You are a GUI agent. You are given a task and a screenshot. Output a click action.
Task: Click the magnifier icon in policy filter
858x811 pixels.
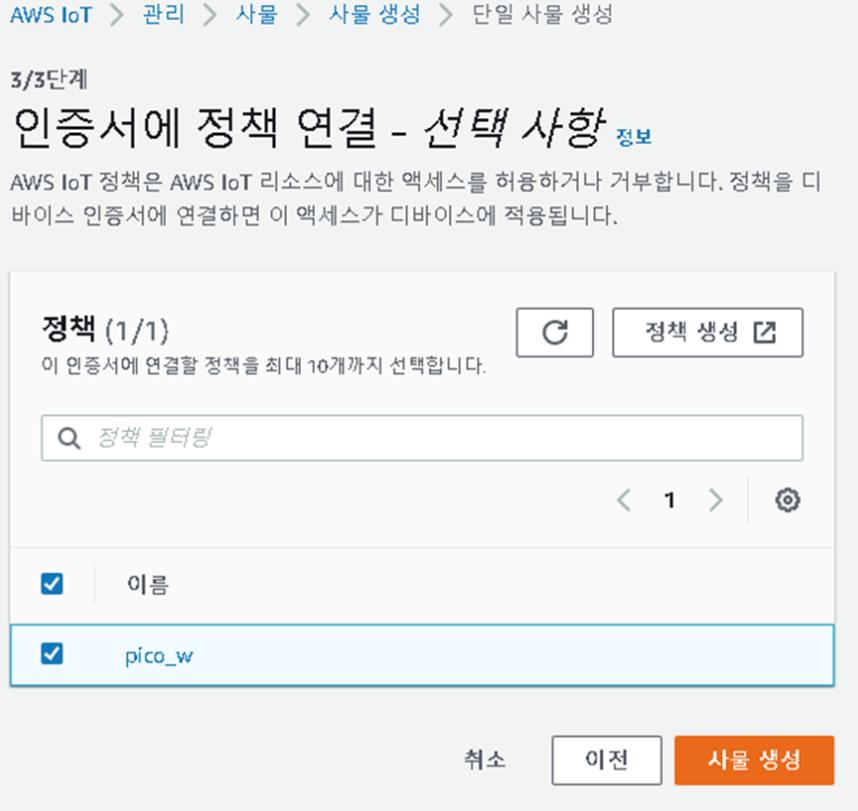(x=69, y=438)
